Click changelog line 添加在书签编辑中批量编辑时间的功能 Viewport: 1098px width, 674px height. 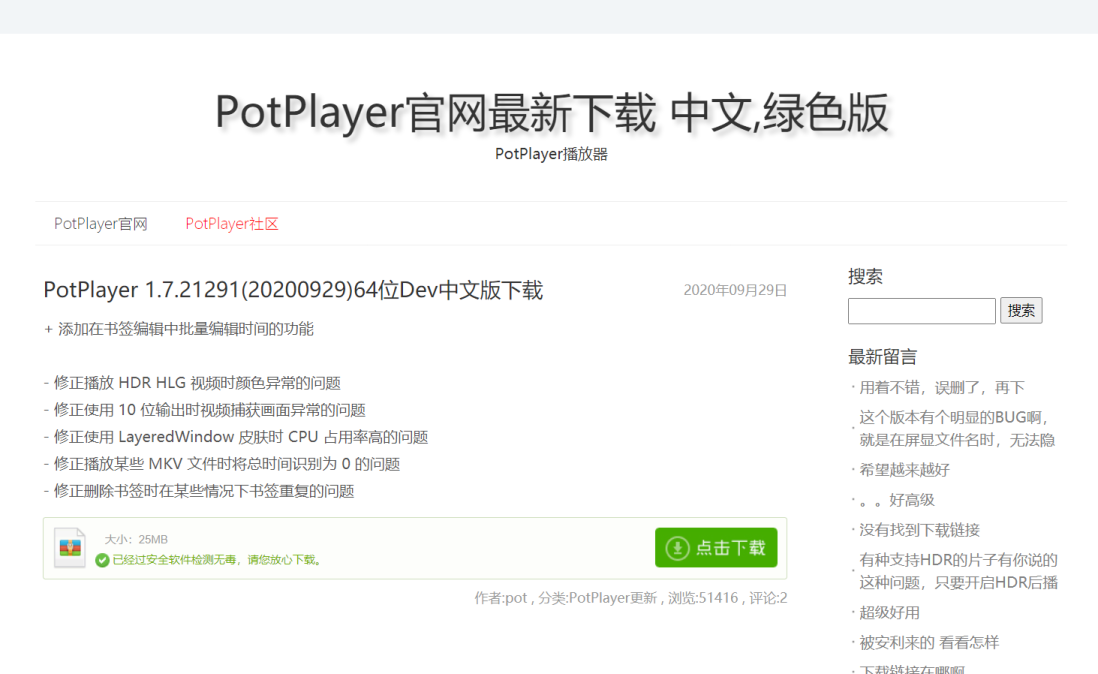pyautogui.click(x=179, y=329)
